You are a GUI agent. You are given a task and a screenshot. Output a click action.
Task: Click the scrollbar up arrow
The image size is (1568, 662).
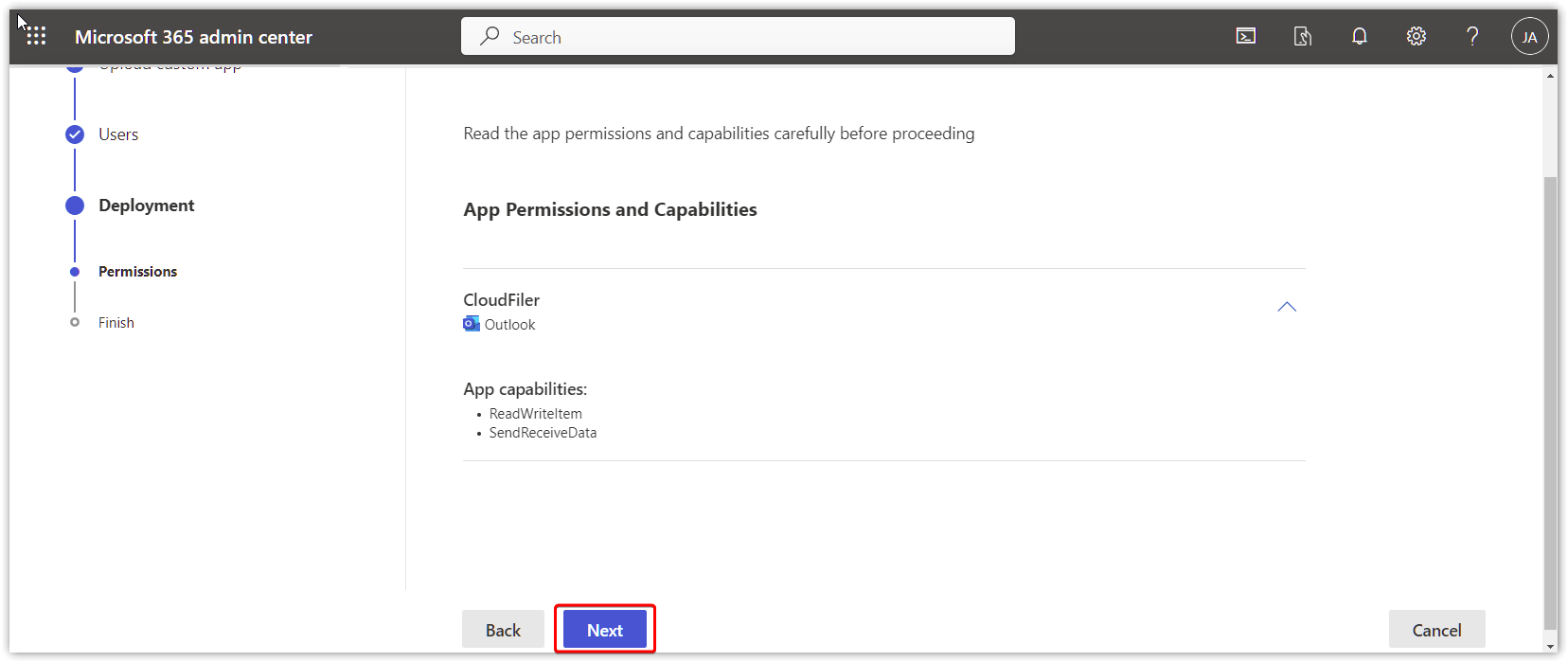pyautogui.click(x=1549, y=75)
